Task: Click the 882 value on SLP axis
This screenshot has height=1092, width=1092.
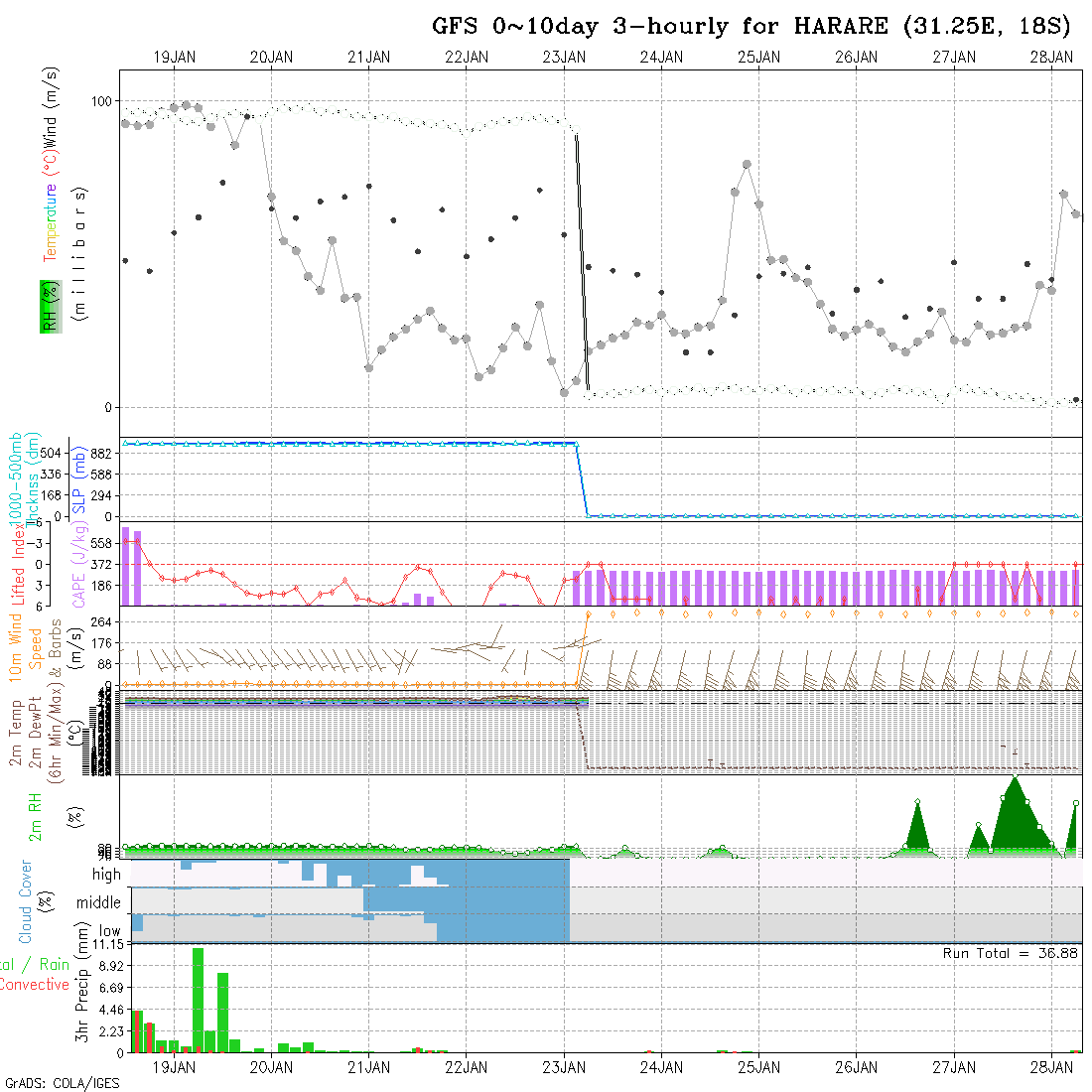Action: tap(104, 453)
